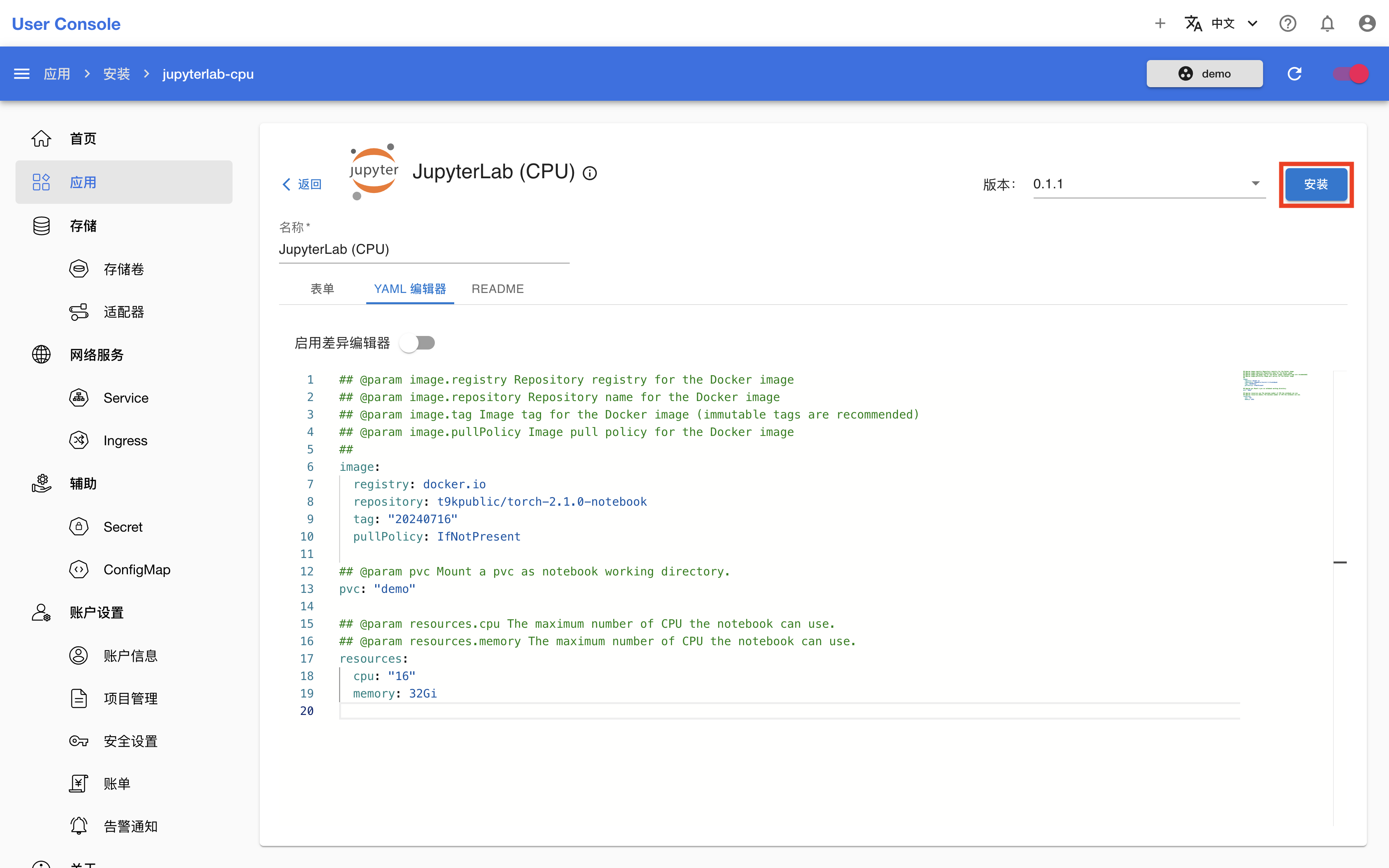Viewport: 1389px width, 868px height.
Task: Expand the 中文 language dropdown arrow
Action: (x=1253, y=24)
